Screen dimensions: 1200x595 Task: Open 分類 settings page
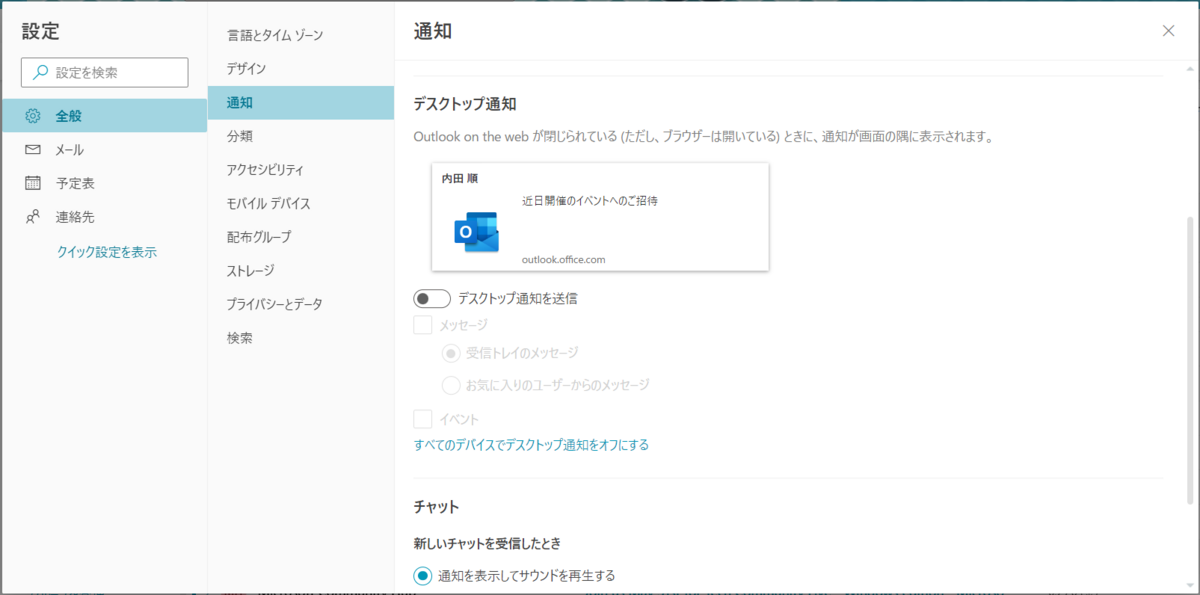301,136
